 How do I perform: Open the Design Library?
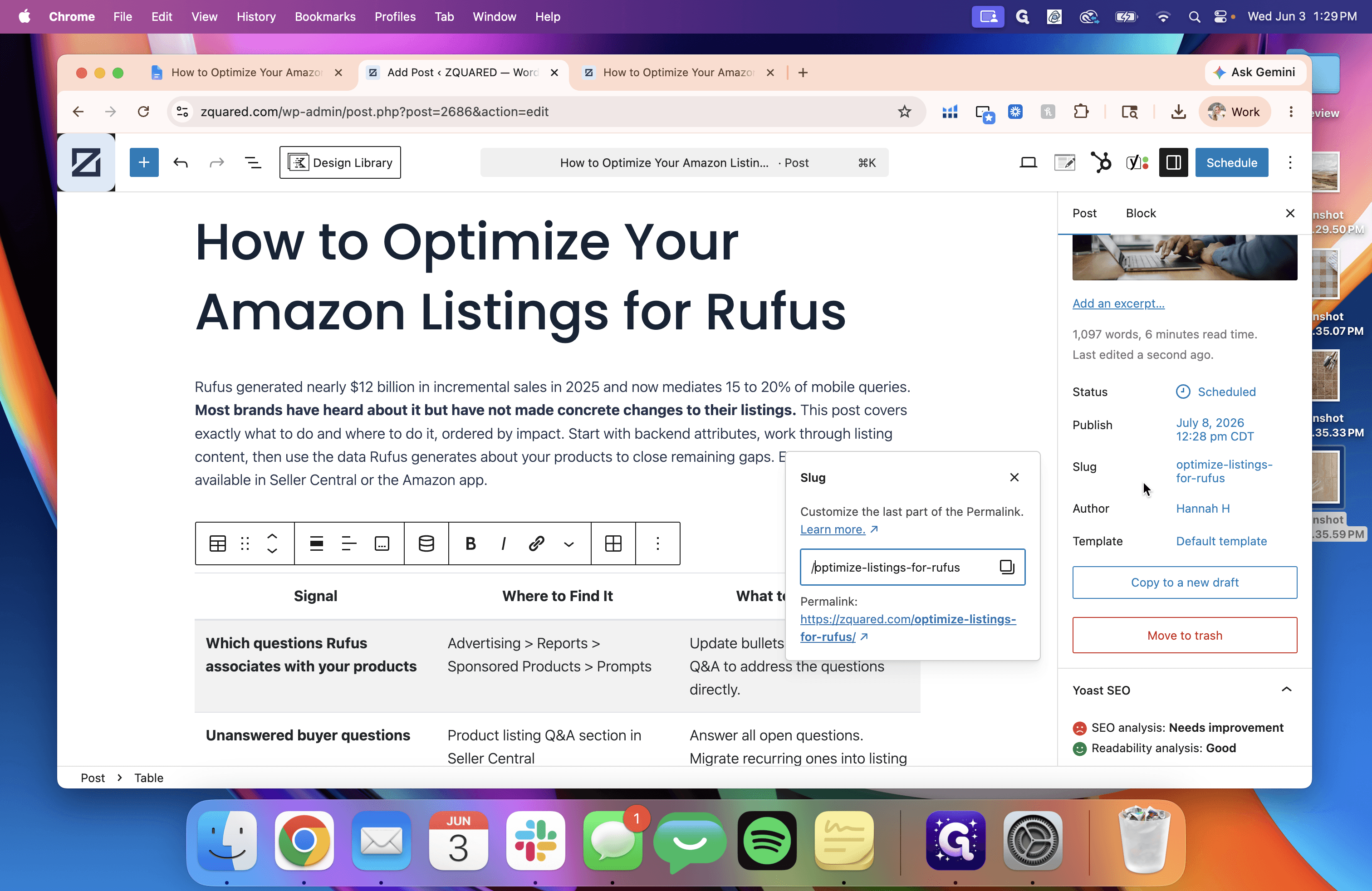(340, 162)
